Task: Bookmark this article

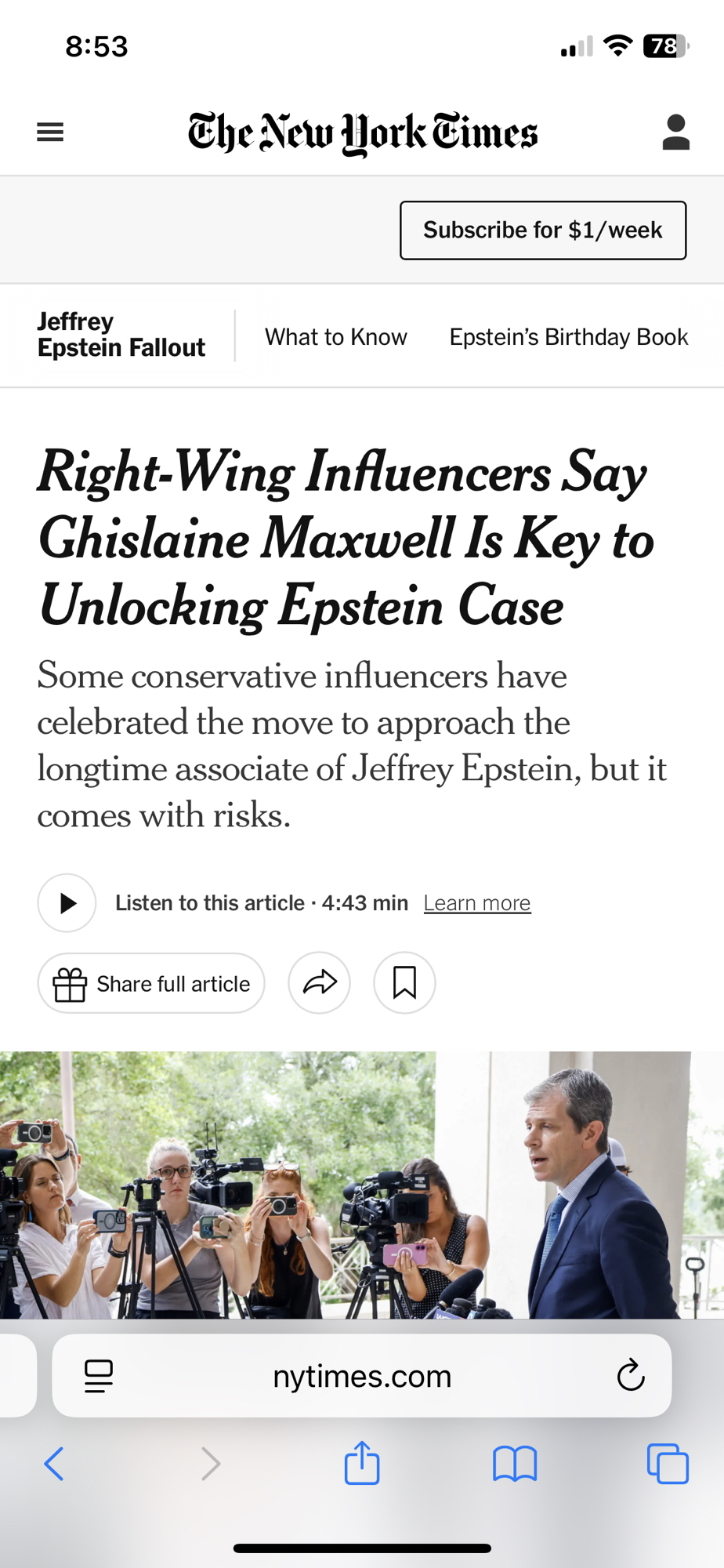Action: click(x=404, y=983)
